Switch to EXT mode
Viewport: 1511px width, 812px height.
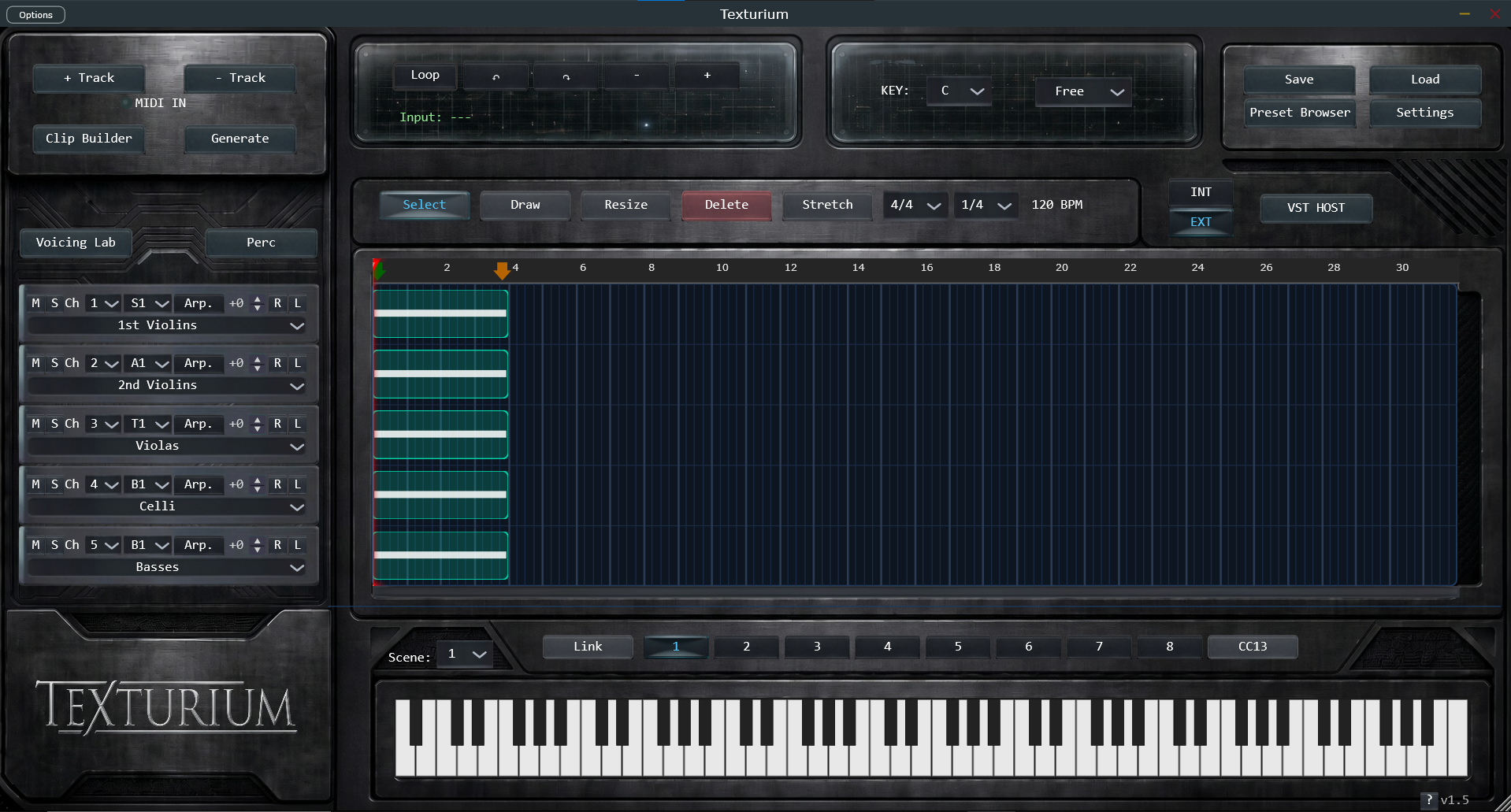pyautogui.click(x=1201, y=222)
